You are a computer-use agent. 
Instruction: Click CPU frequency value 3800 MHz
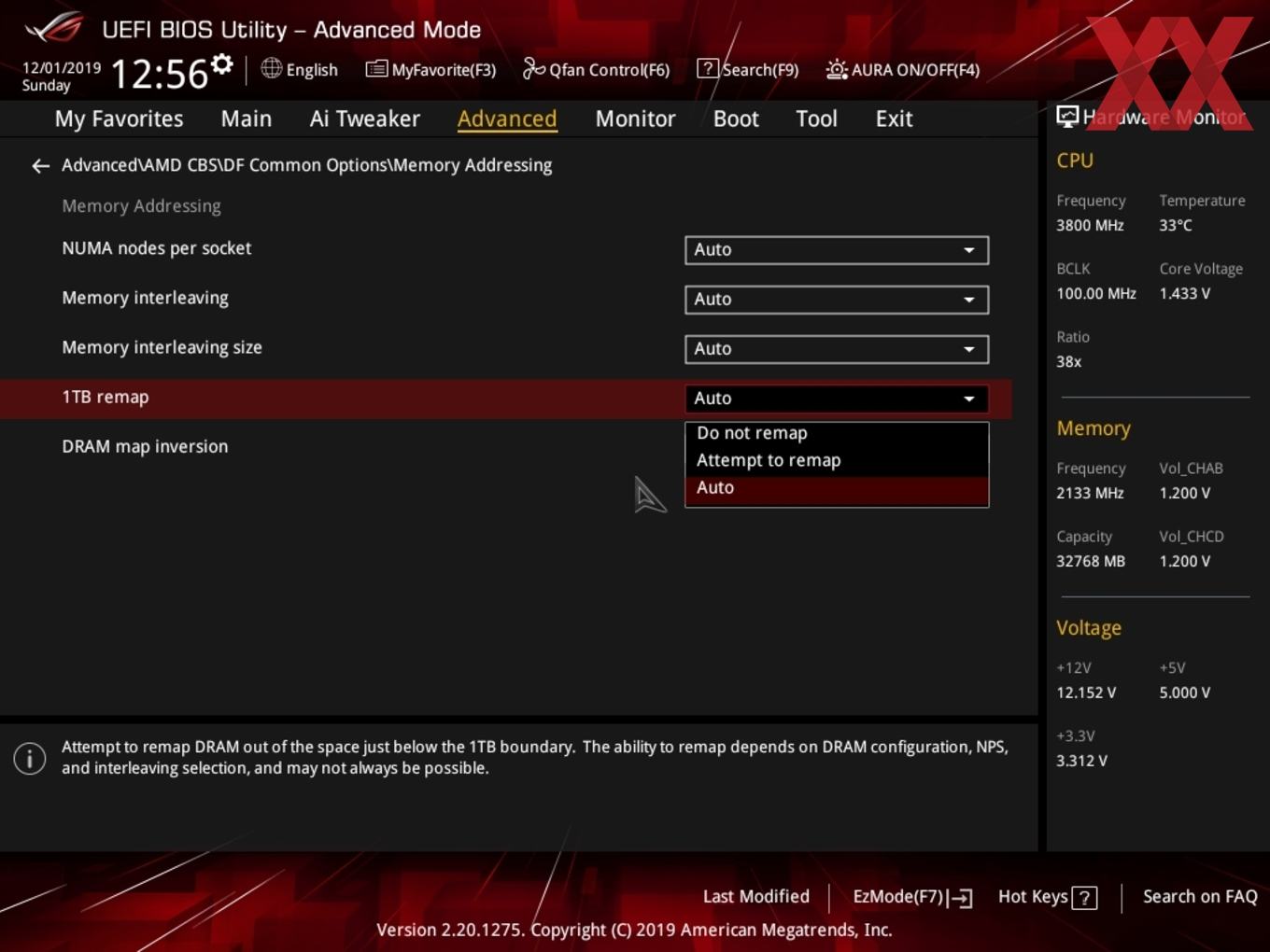tap(1090, 225)
